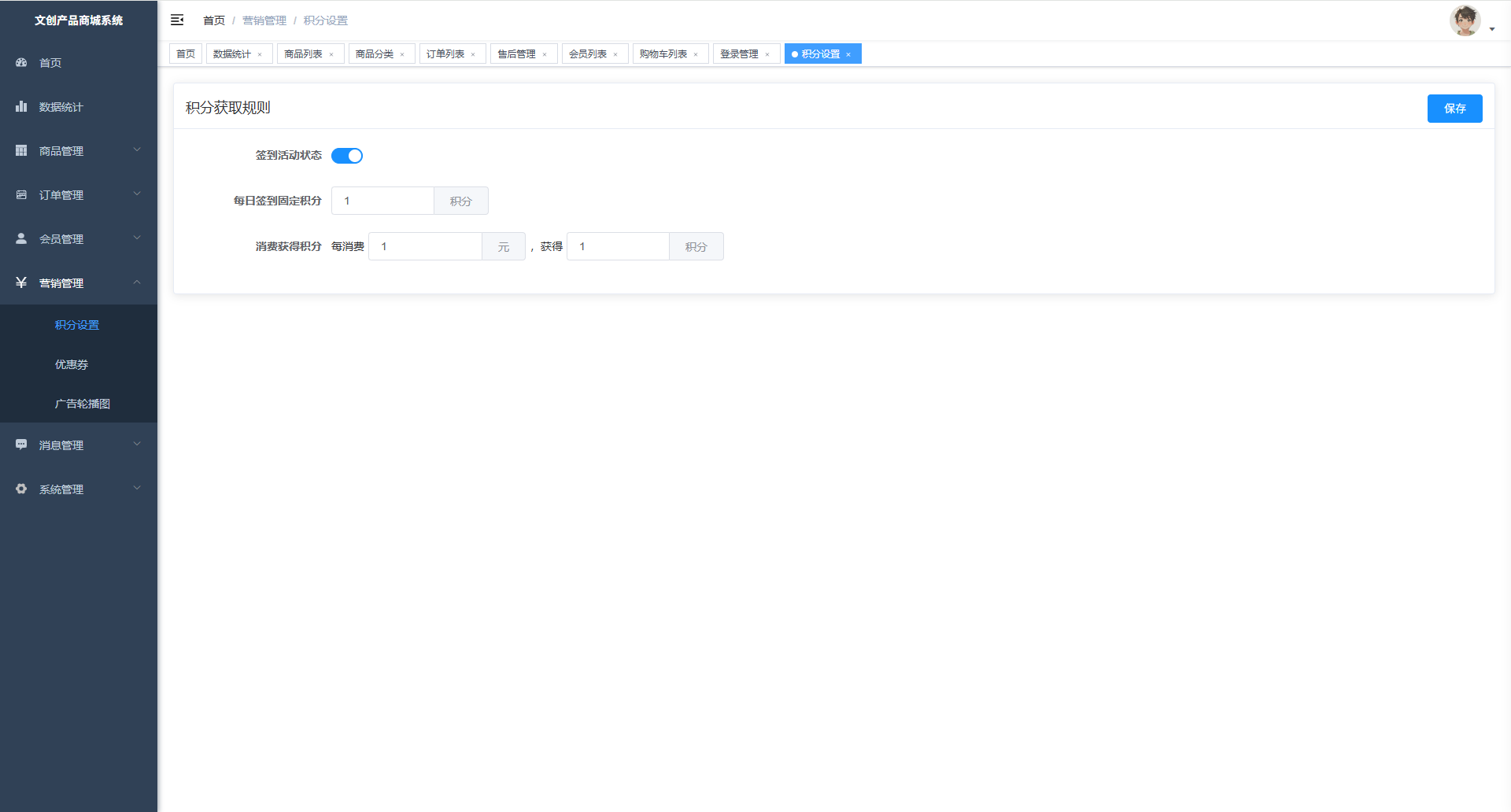The image size is (1511, 812).
Task: Select 优惠券 in the sidebar submenu
Action: [72, 364]
